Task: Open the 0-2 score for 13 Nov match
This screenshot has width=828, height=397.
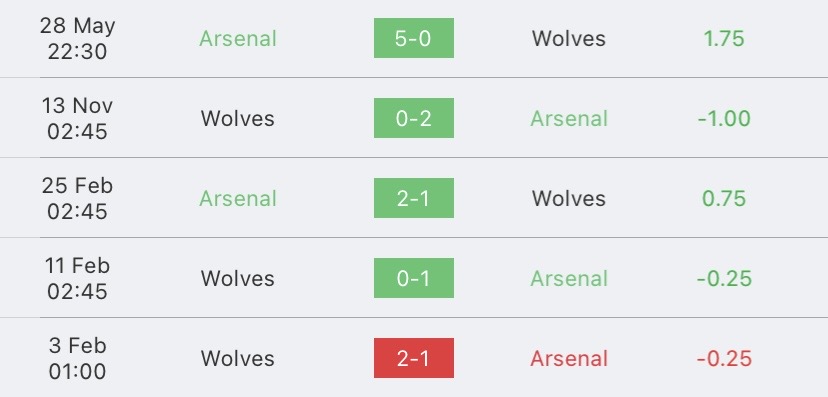Action: pos(413,118)
